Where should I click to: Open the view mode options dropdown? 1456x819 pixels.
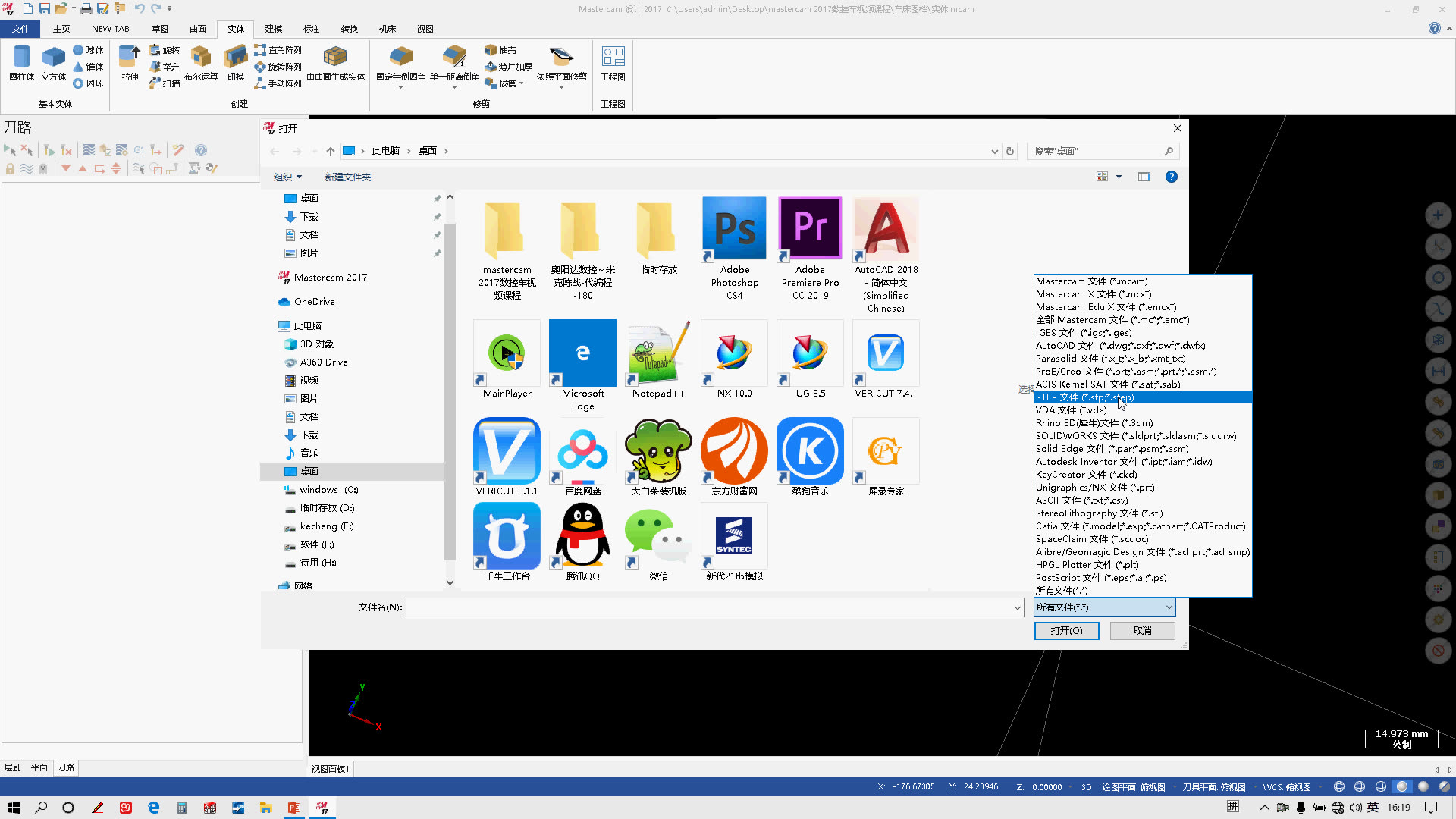click(x=1119, y=177)
